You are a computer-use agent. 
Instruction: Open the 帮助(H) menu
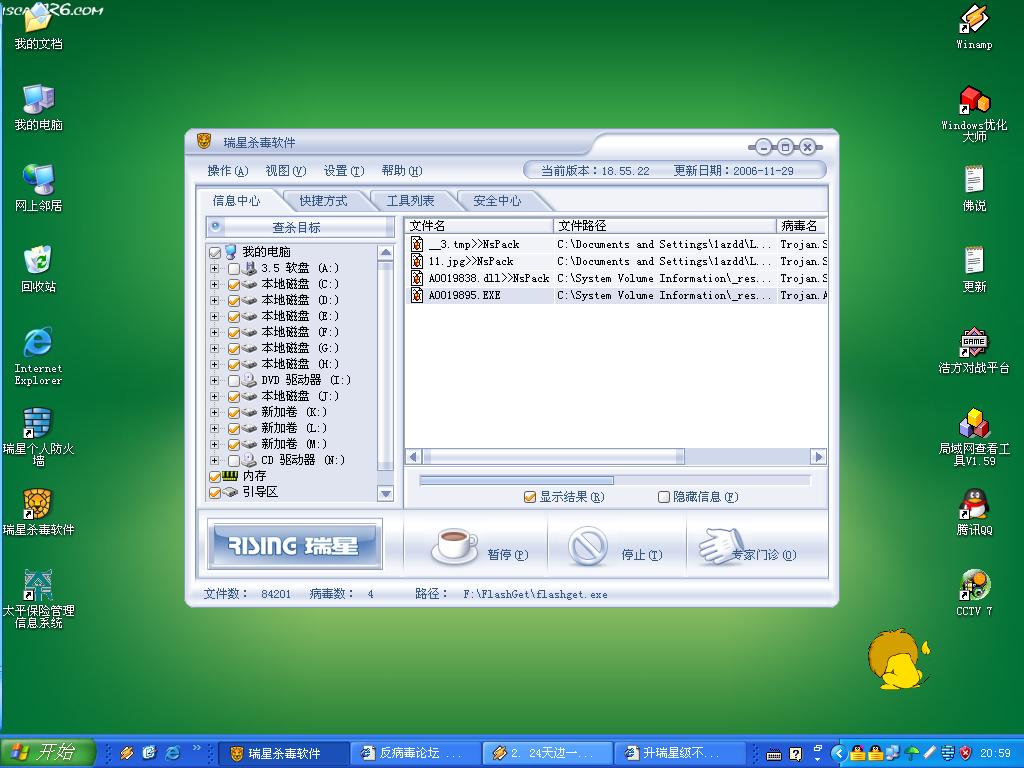[402, 170]
